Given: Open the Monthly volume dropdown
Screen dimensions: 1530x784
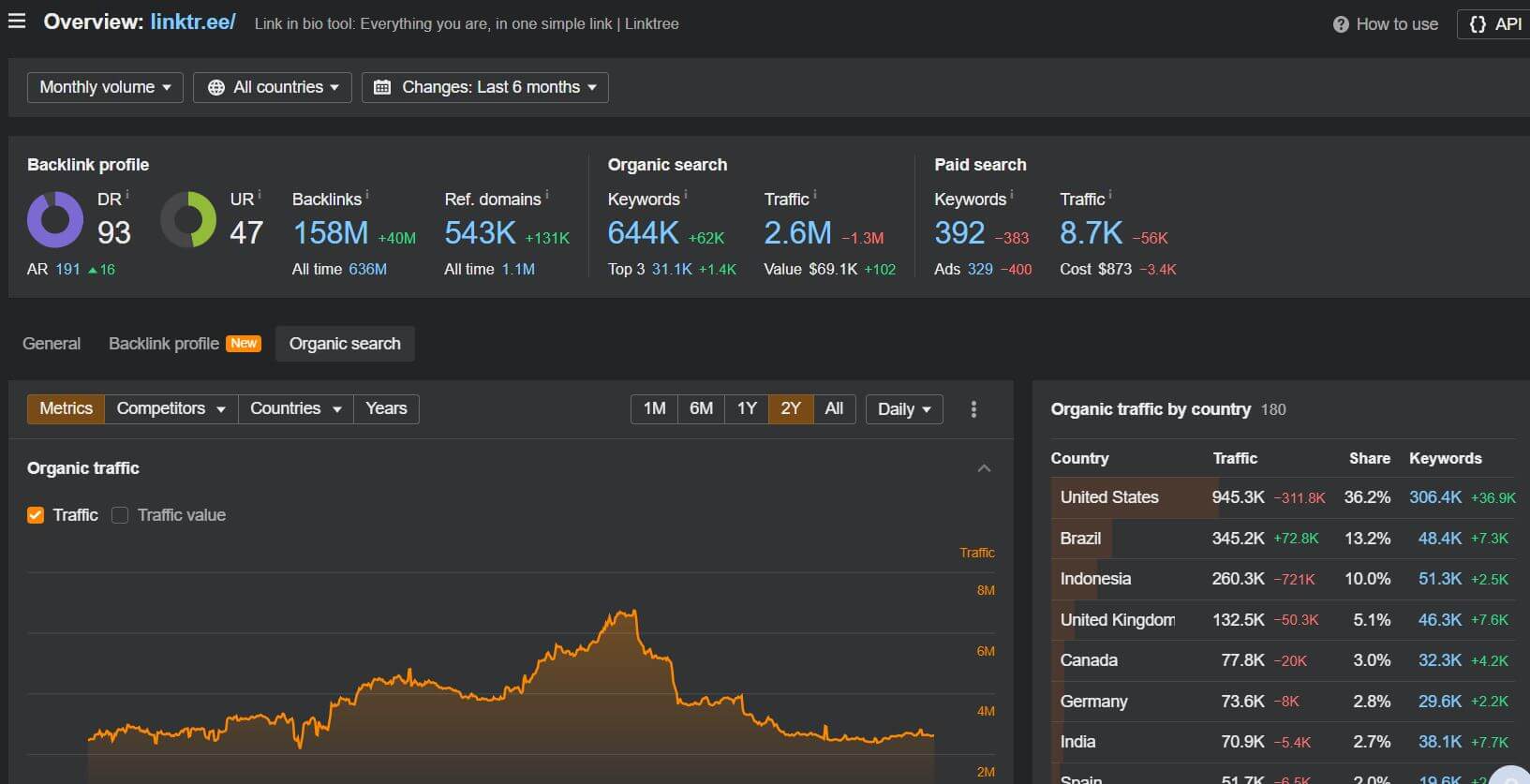Looking at the screenshot, I should (x=105, y=87).
